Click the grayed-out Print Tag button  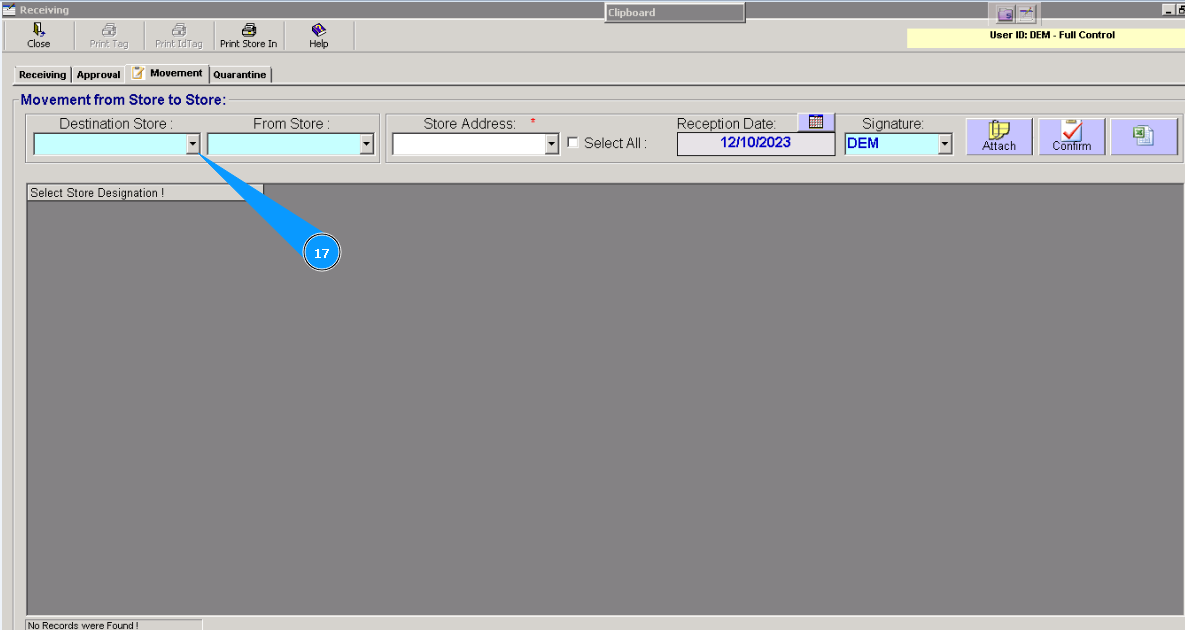tap(109, 36)
